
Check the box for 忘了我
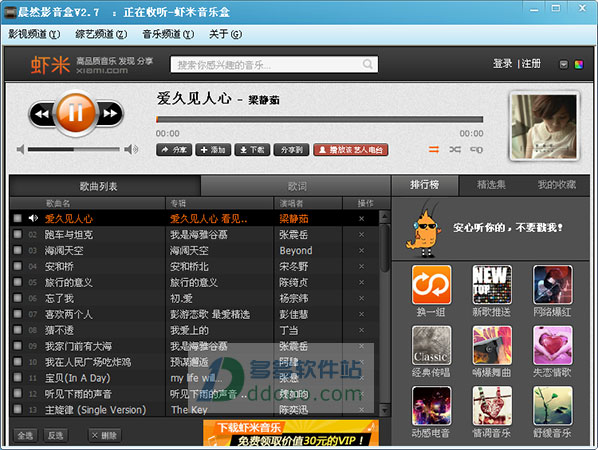18,298
